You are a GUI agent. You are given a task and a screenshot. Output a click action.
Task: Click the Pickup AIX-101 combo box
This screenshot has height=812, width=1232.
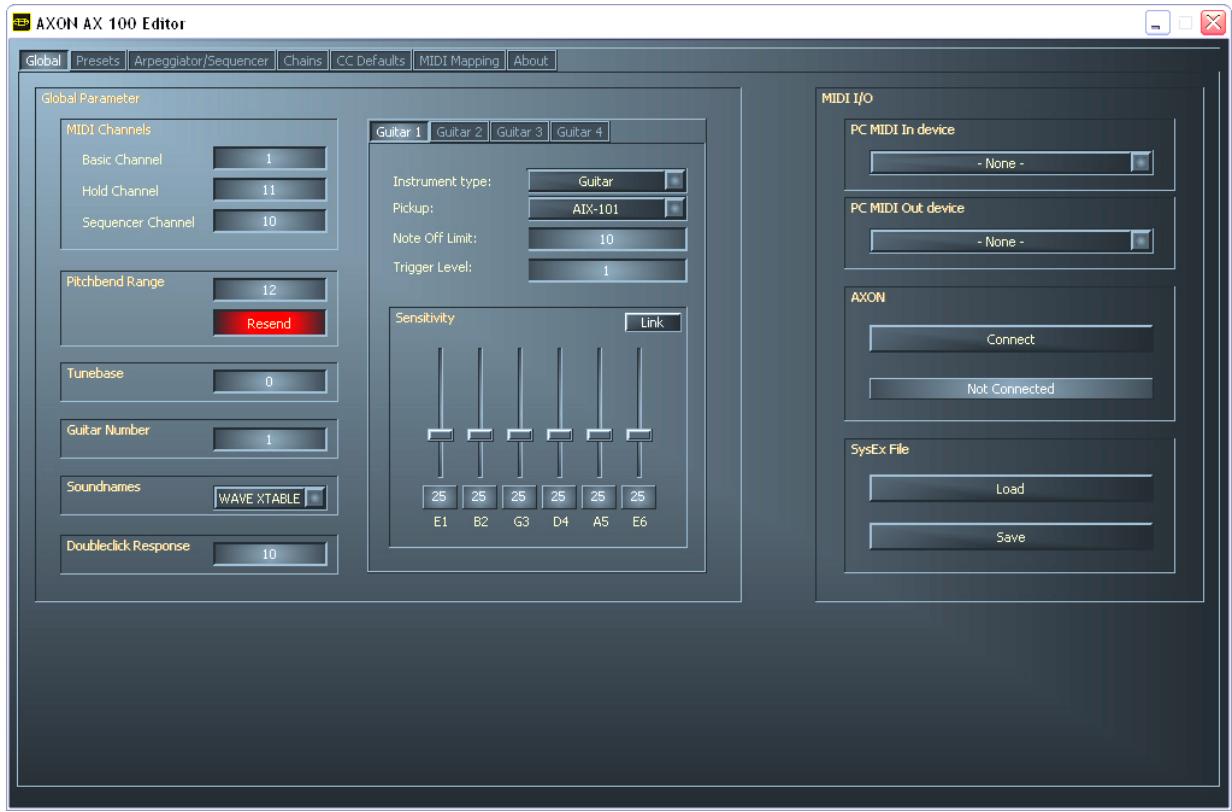tap(607, 209)
